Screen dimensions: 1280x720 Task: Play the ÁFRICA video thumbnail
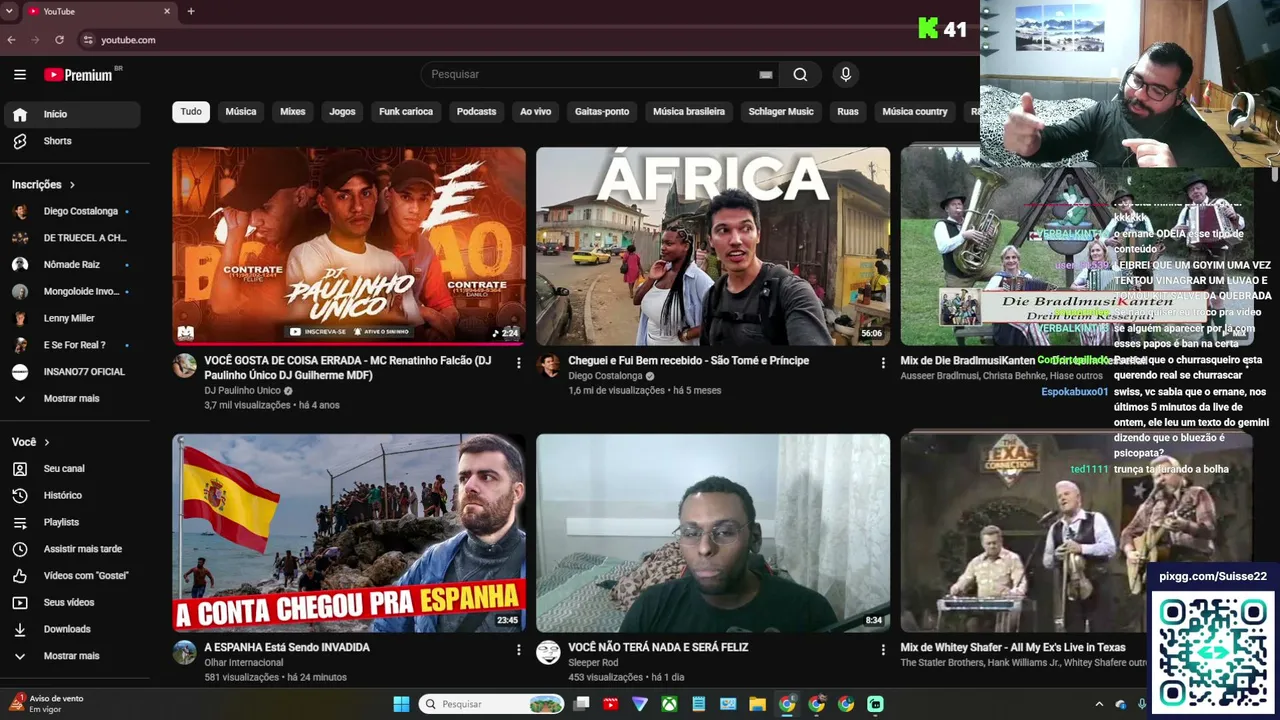[x=713, y=246]
